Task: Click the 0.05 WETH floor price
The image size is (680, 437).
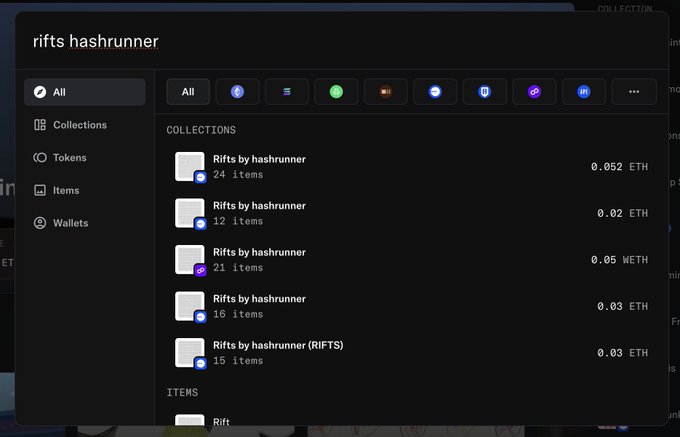Action: pos(619,260)
